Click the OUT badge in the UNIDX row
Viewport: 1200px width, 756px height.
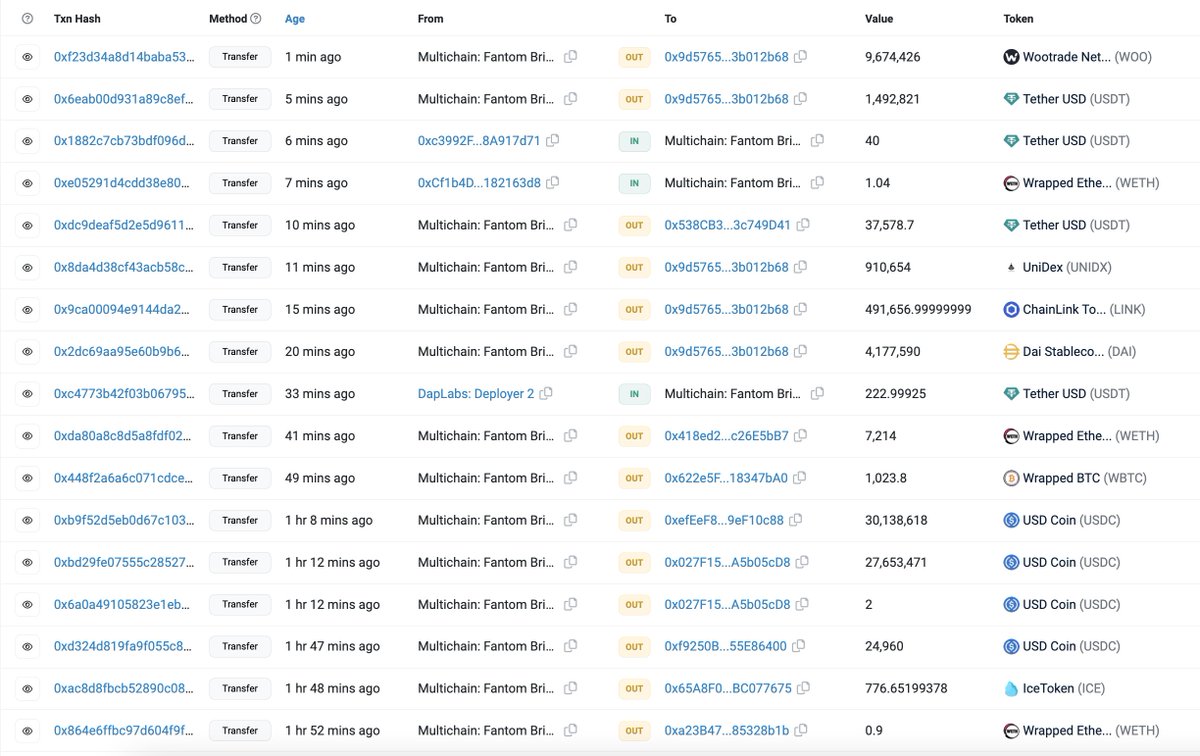pos(634,267)
